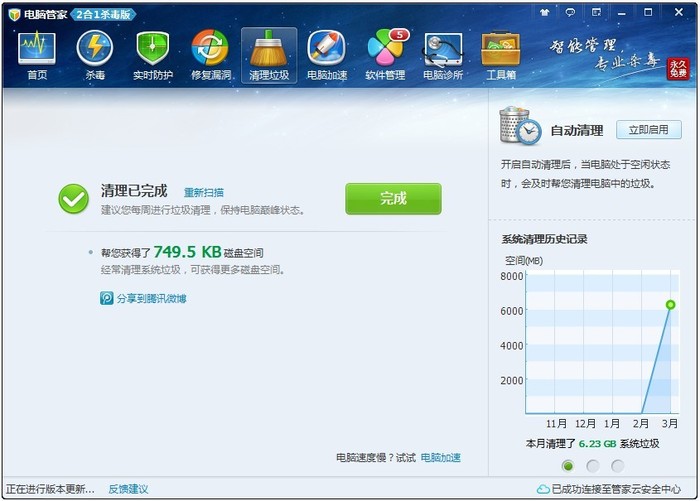Click 反馈建议 link in status bar
Screen dimensions: 700x501
(x=129, y=489)
